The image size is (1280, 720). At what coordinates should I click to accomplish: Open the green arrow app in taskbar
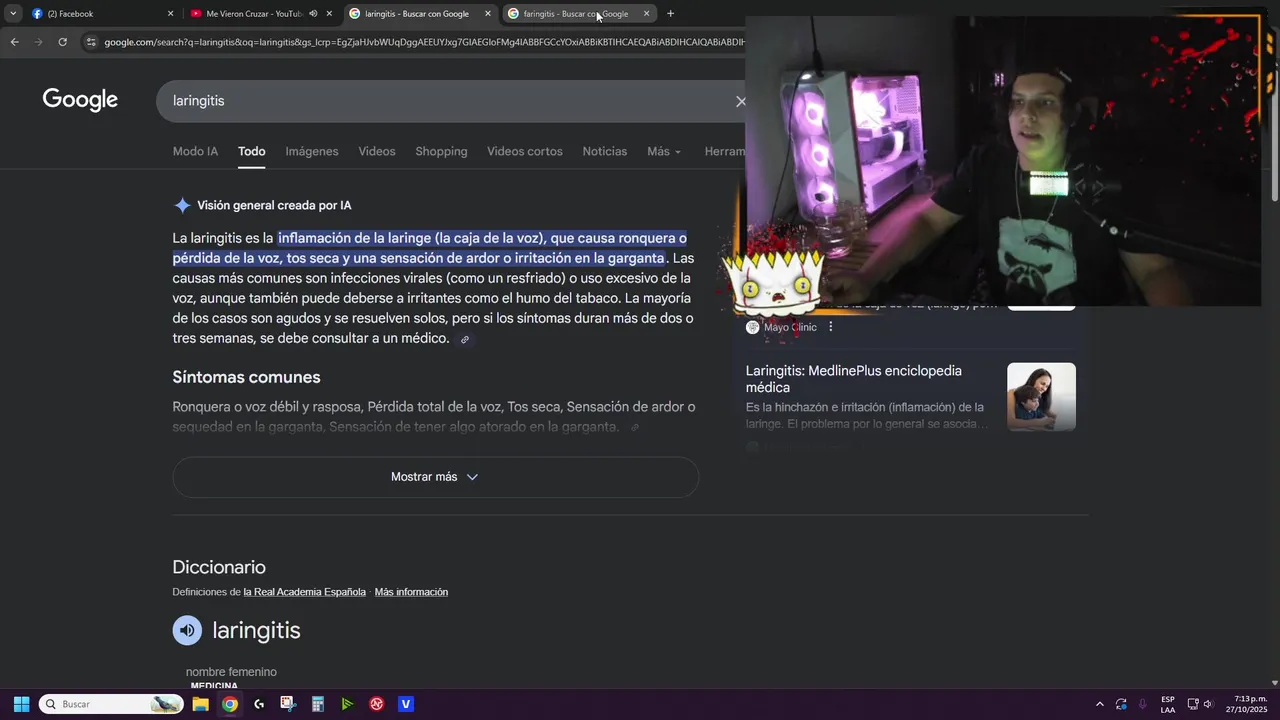(347, 704)
